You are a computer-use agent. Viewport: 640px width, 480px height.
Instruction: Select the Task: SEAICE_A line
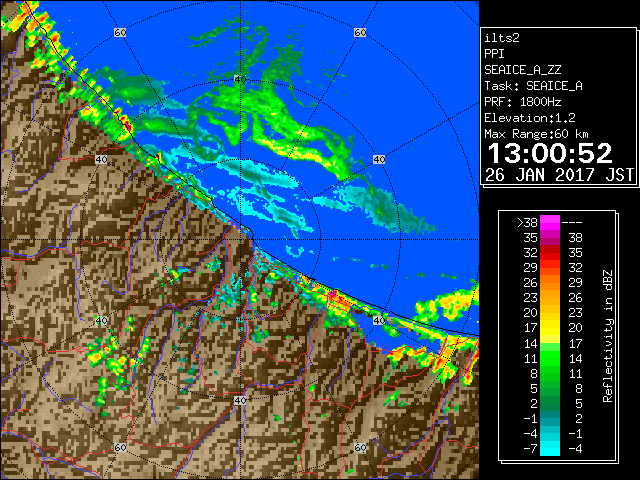point(533,86)
